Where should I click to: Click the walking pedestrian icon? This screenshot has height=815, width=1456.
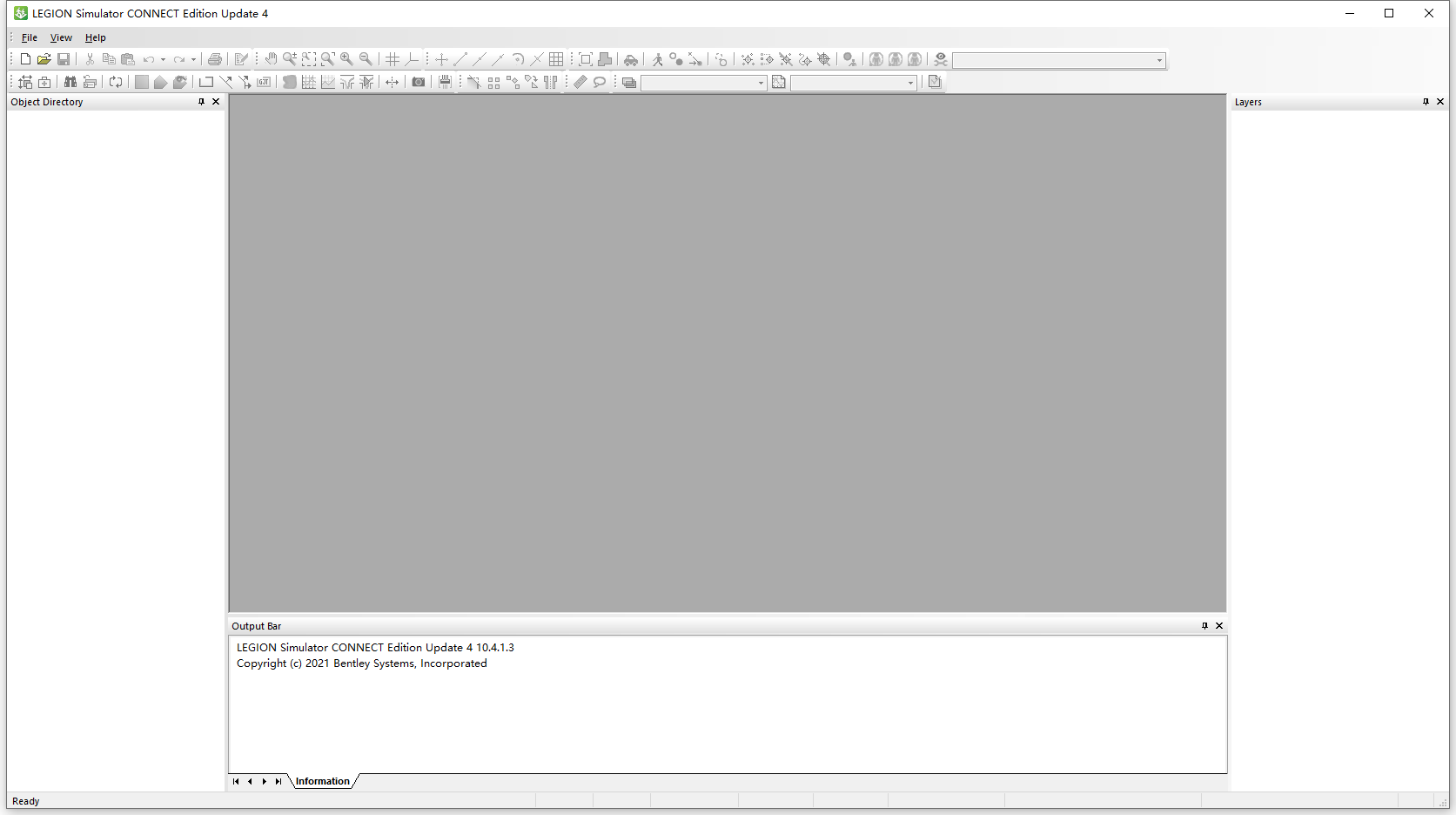[x=657, y=59]
